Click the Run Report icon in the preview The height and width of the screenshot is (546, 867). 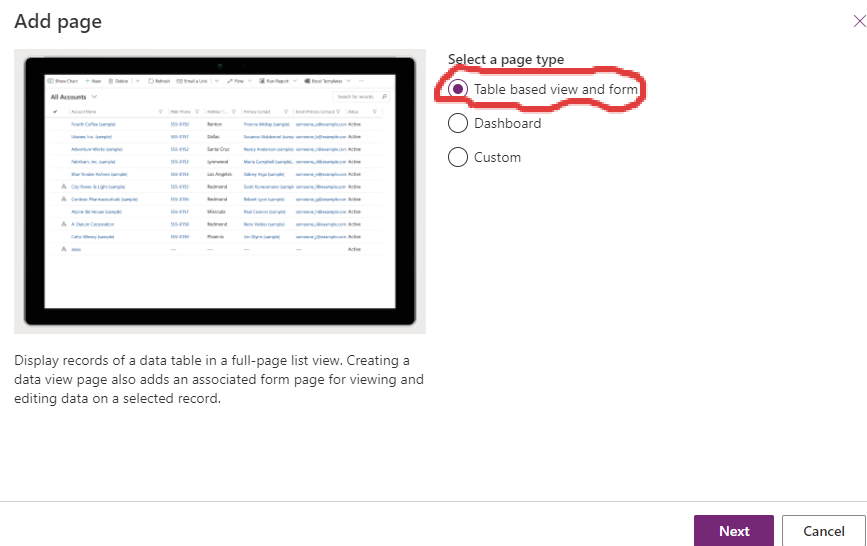click(x=262, y=80)
